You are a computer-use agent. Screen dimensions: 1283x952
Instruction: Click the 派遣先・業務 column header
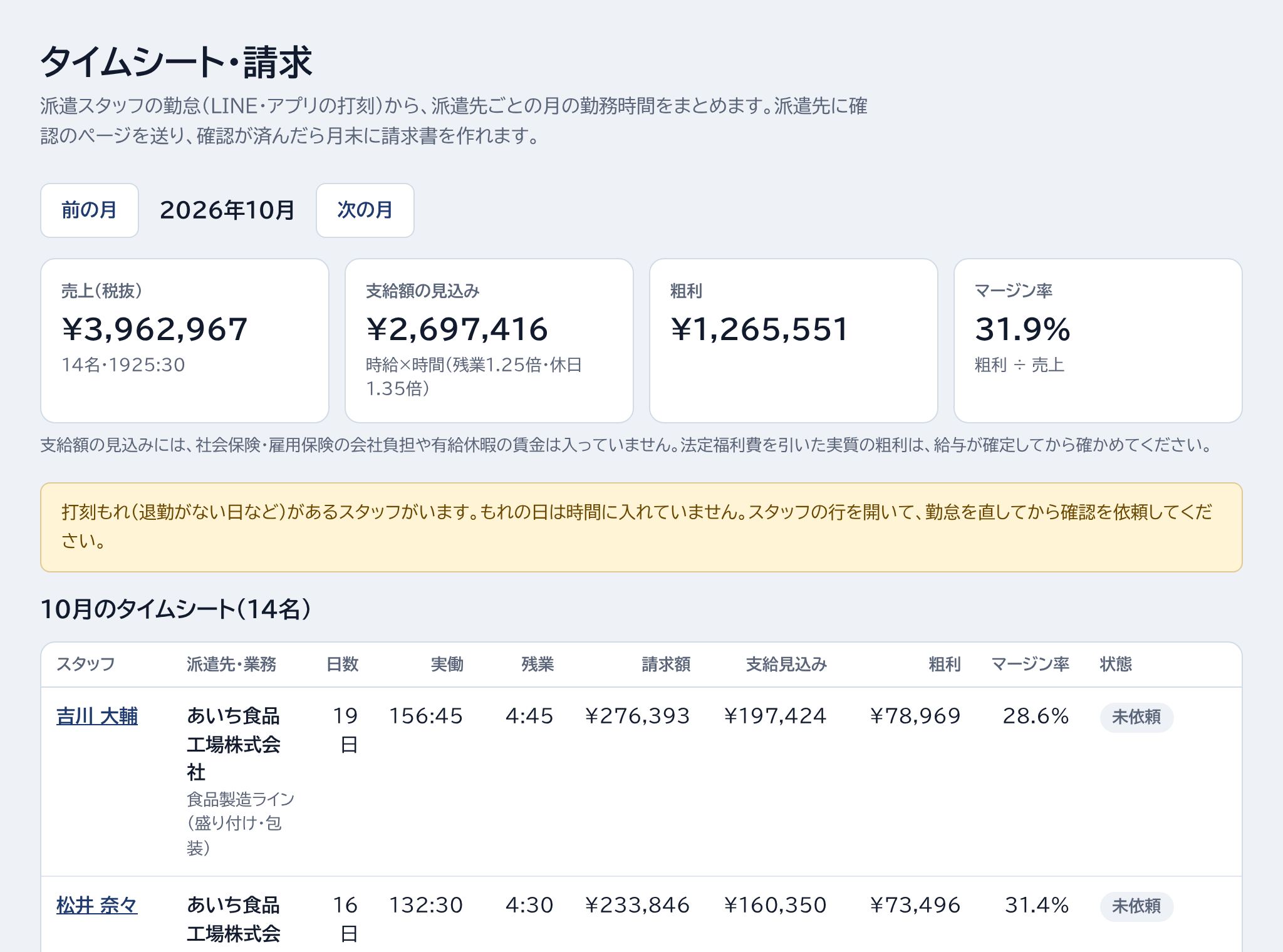click(x=232, y=665)
